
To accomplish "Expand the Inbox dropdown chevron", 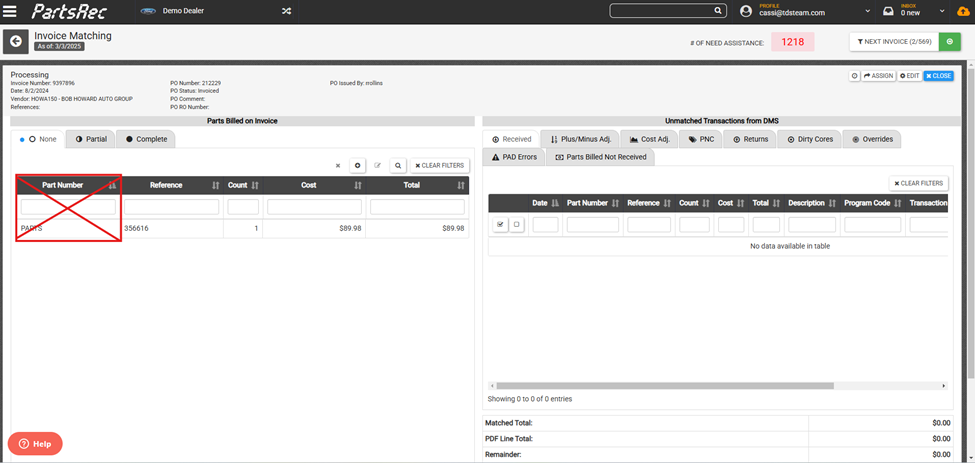I will tap(943, 11).
